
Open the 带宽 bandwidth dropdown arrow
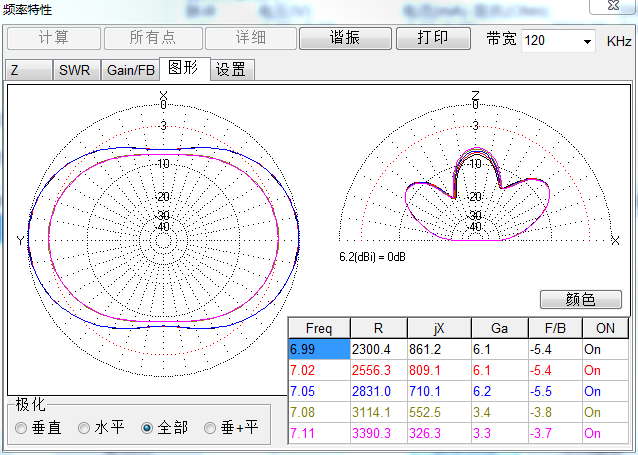click(x=587, y=41)
